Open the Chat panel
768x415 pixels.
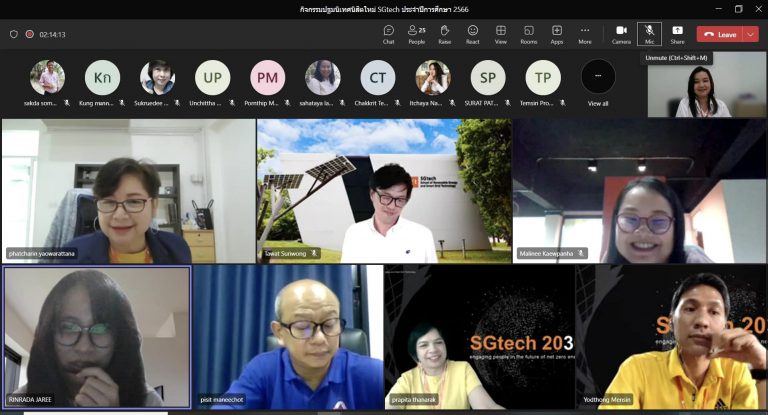click(388, 34)
